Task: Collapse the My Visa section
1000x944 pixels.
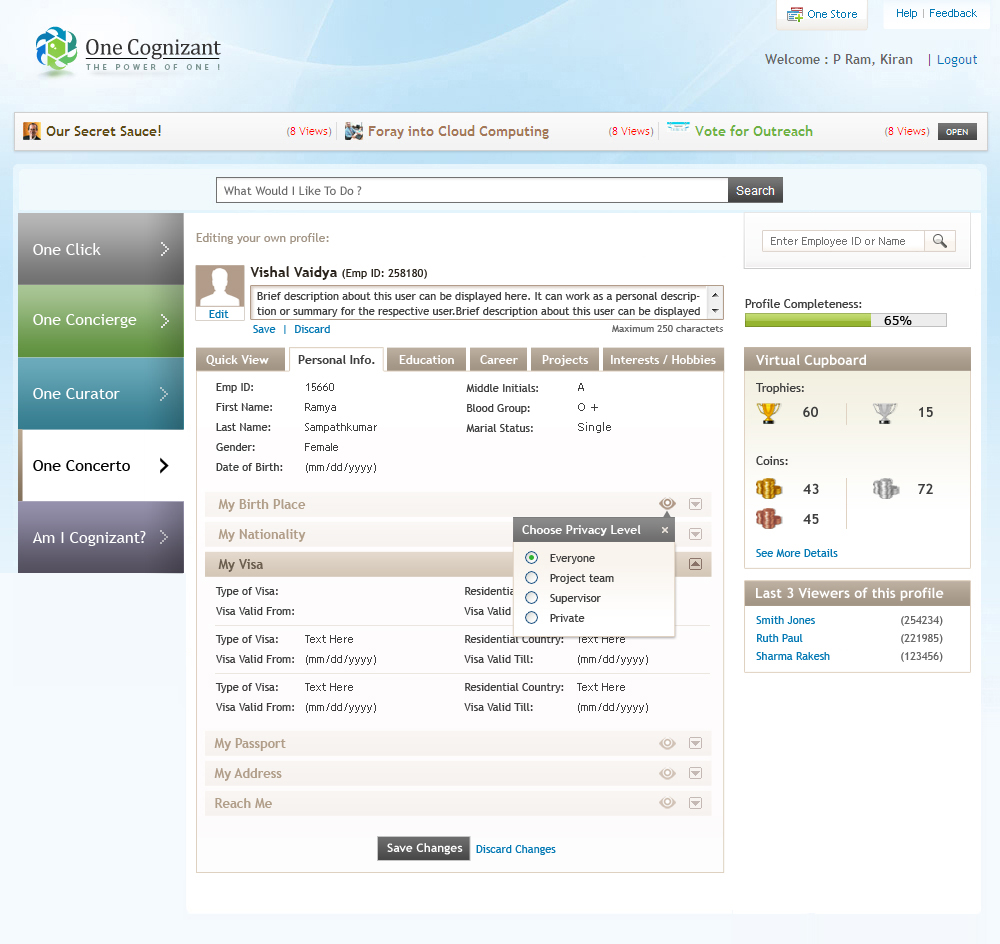Action: pos(695,564)
